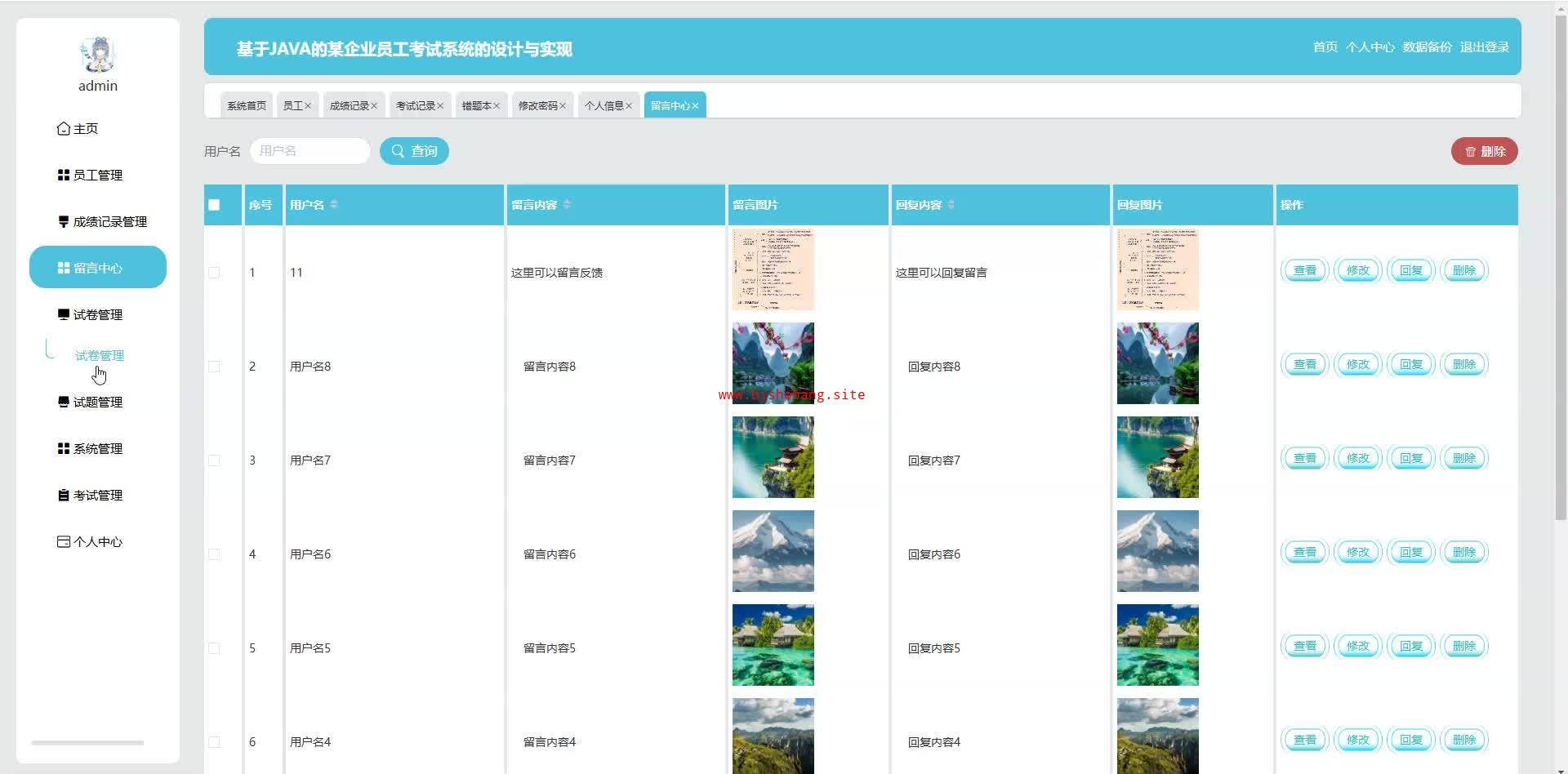This screenshot has height=774, width=1568.
Task: Close the 留言中心 tab via X icon
Action: point(695,106)
